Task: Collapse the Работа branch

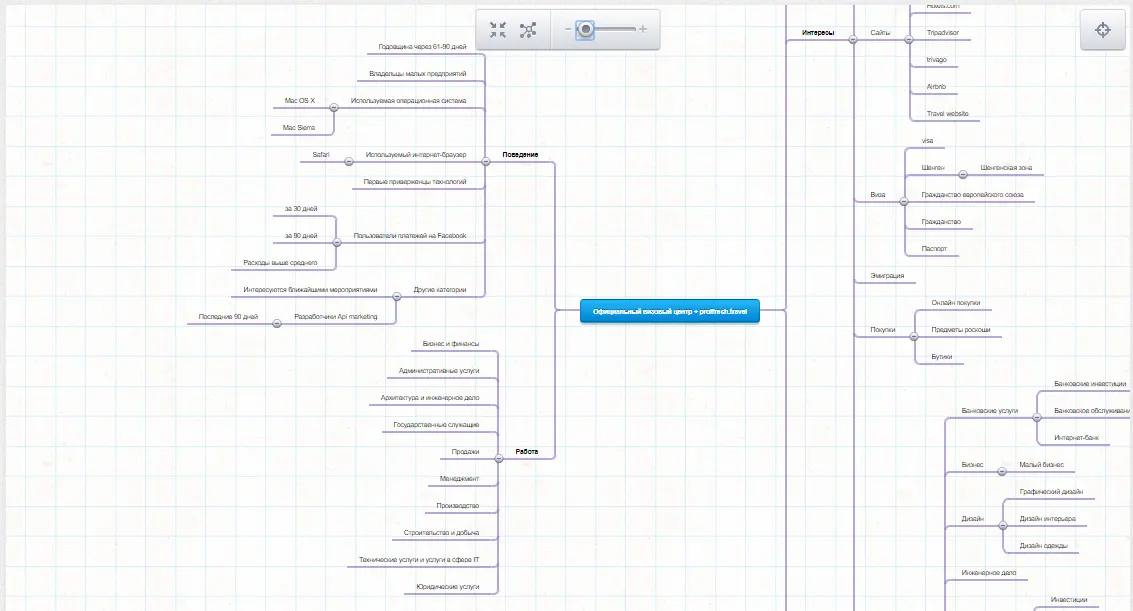Action: tap(499, 458)
